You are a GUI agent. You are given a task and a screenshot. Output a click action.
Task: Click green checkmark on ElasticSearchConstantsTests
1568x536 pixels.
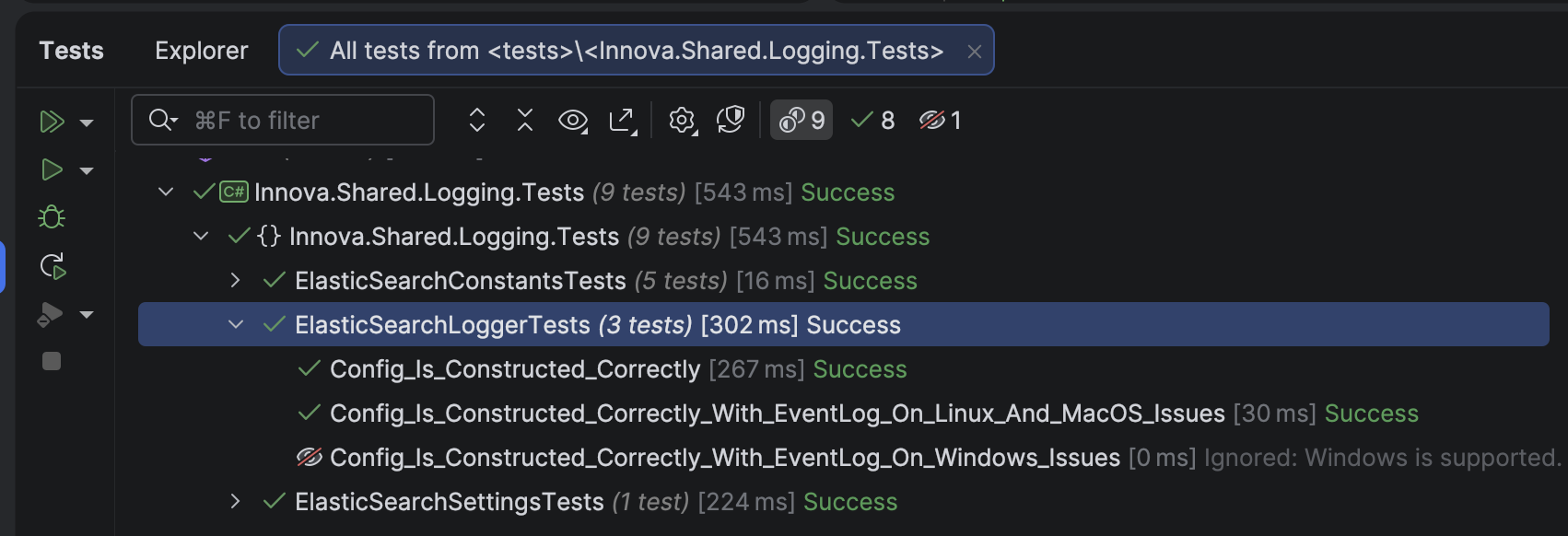tap(274, 280)
